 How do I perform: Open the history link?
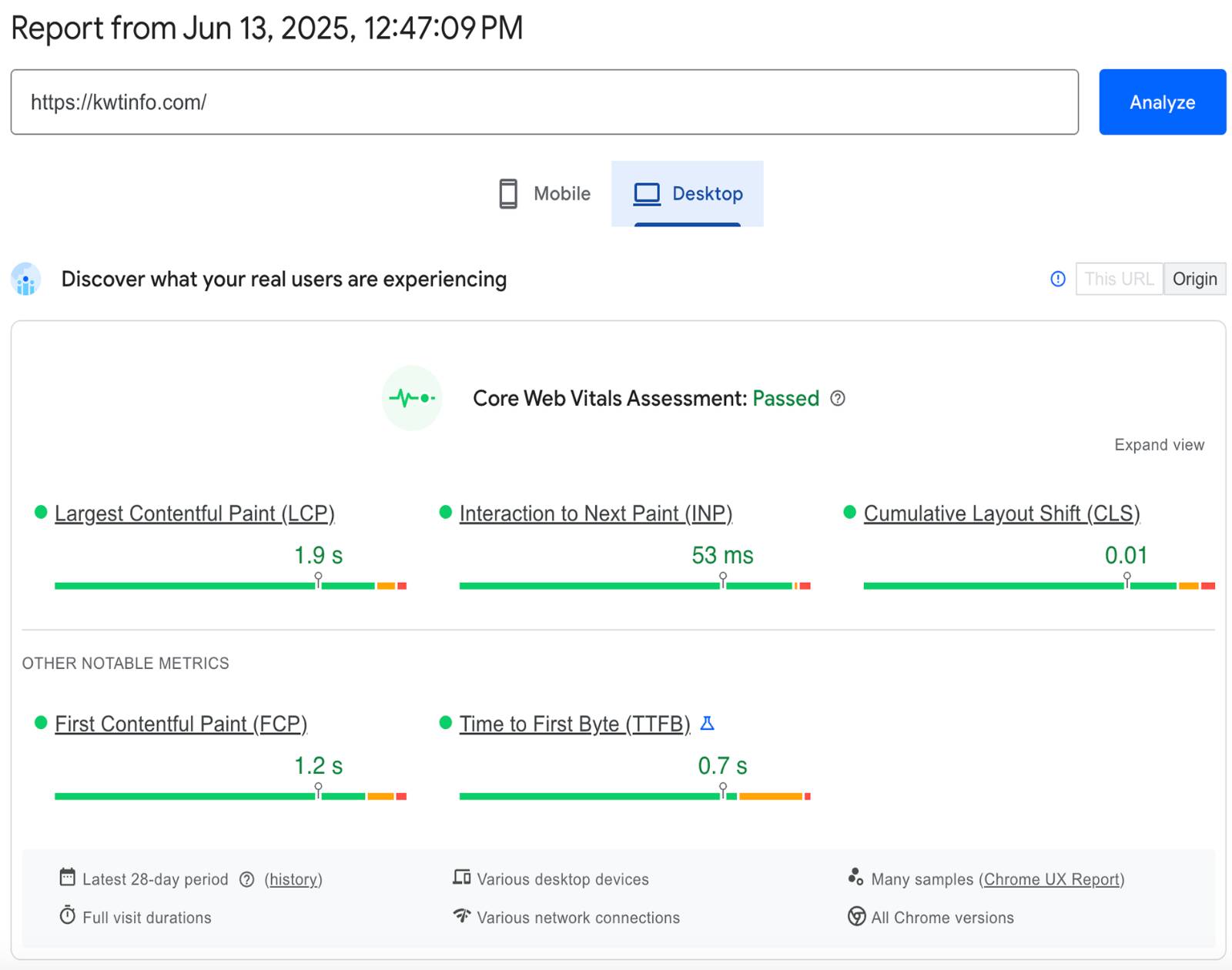click(293, 879)
